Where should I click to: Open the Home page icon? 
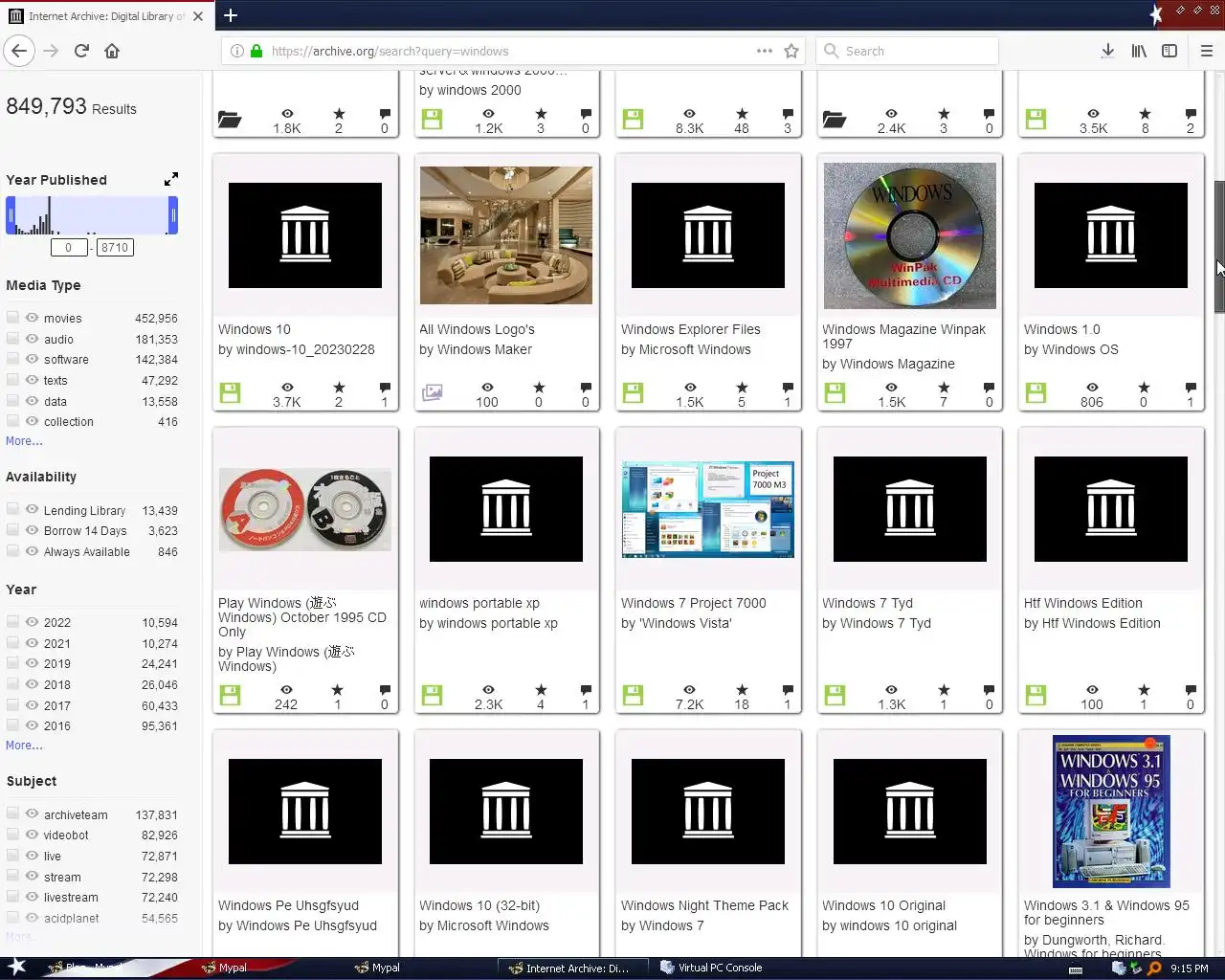pos(112,51)
